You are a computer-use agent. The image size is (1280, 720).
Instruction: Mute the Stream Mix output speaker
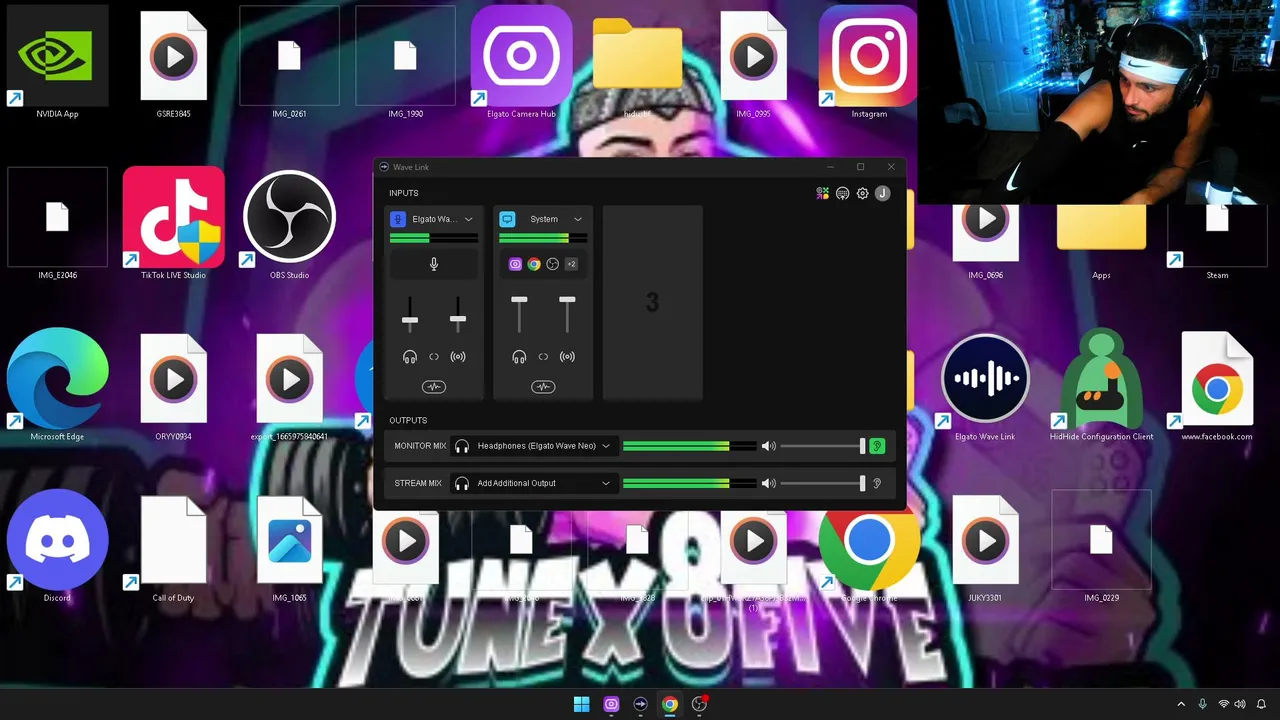(x=768, y=483)
